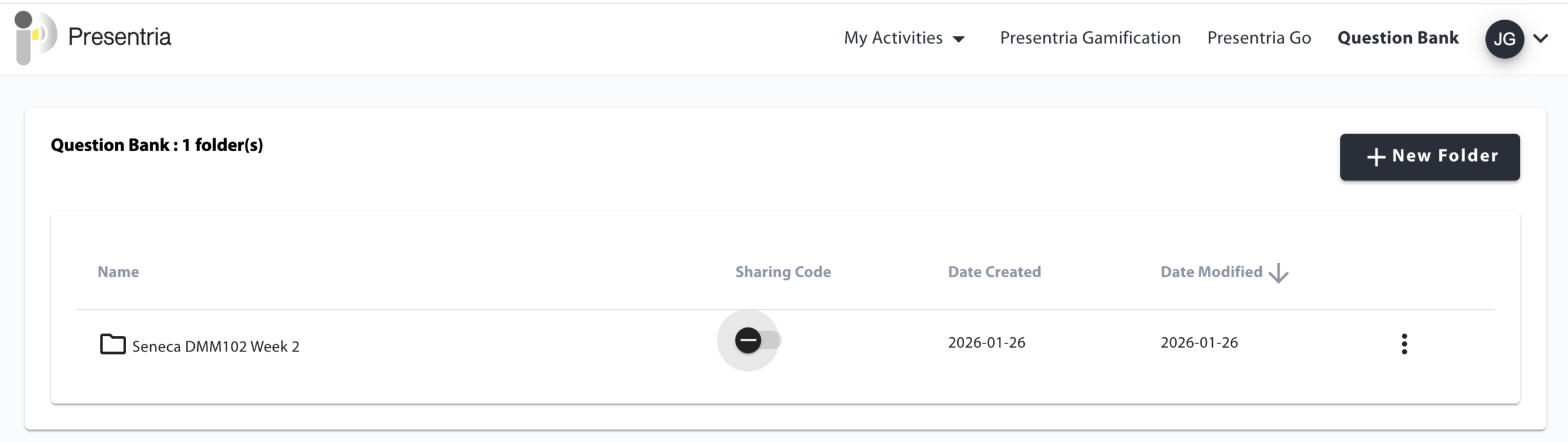The width and height of the screenshot is (1568, 442).
Task: Click the Date Modified sort arrow
Action: tap(1278, 273)
